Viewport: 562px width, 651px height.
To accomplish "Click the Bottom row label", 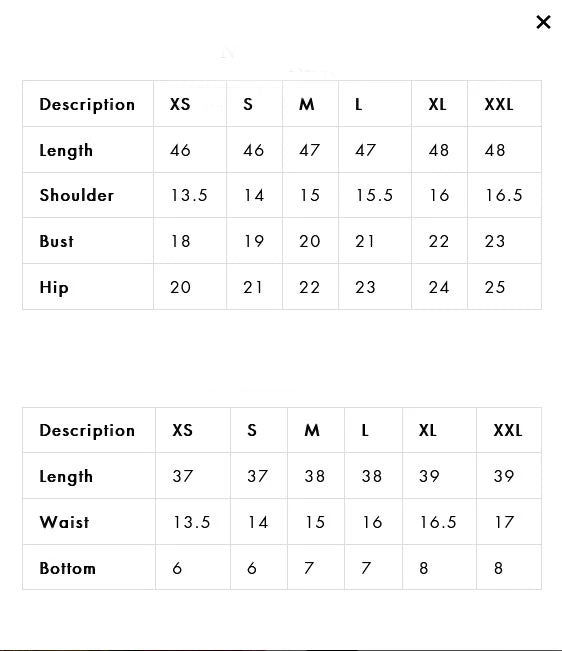I will click(x=68, y=568).
